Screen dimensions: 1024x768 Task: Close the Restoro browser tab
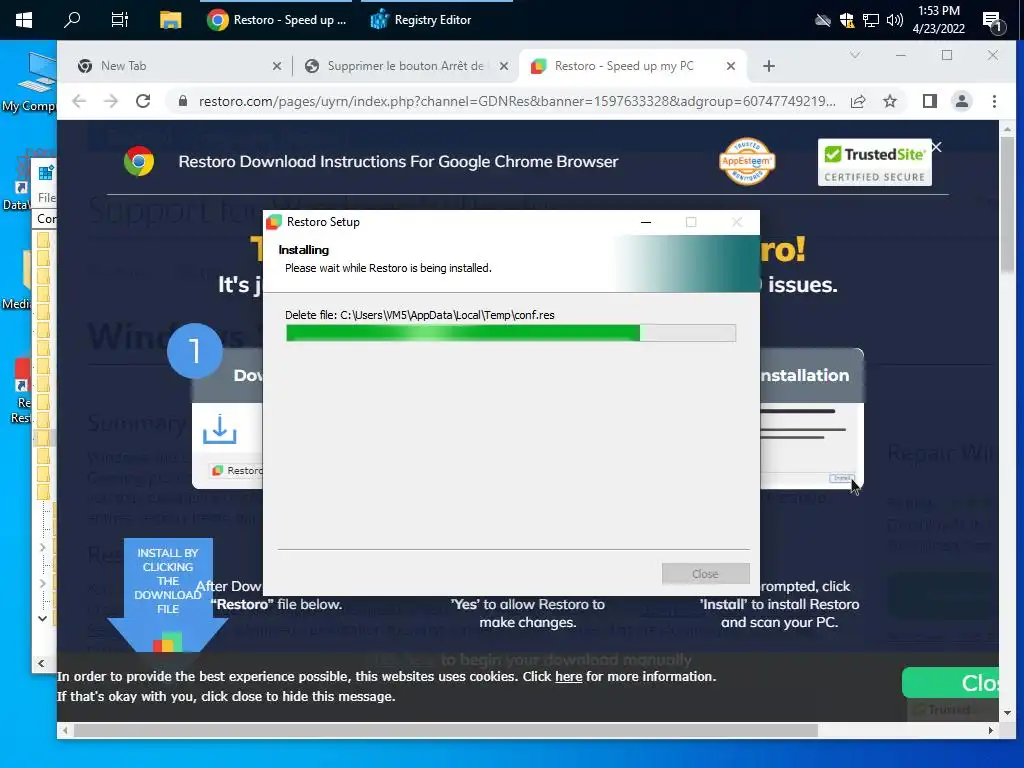pyautogui.click(x=731, y=66)
